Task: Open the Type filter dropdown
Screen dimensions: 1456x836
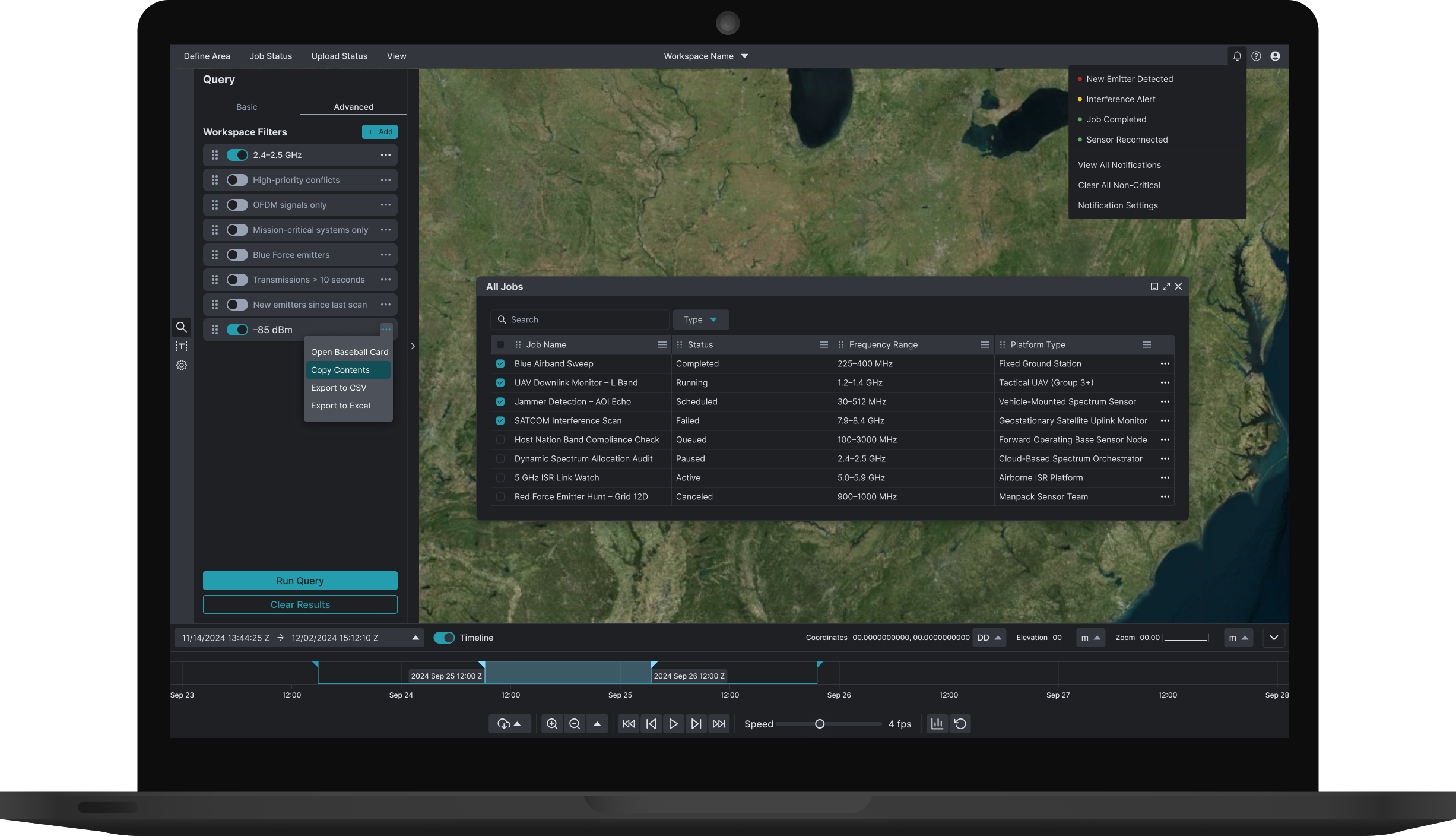Action: pos(700,320)
